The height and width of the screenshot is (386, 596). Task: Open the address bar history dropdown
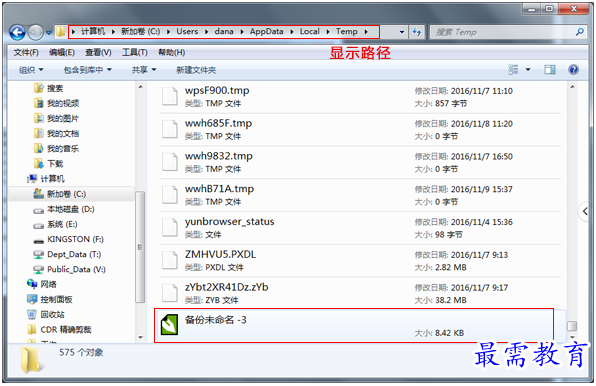[x=402, y=32]
